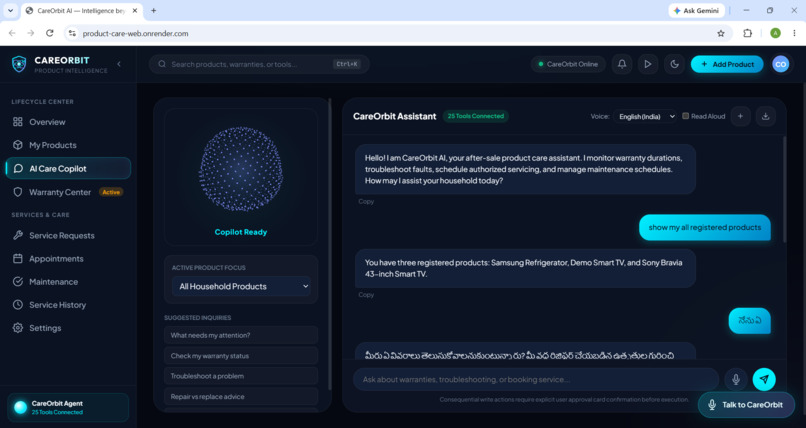This screenshot has width=806, height=428.
Task: Go back in browser
Action: [x=12, y=33]
